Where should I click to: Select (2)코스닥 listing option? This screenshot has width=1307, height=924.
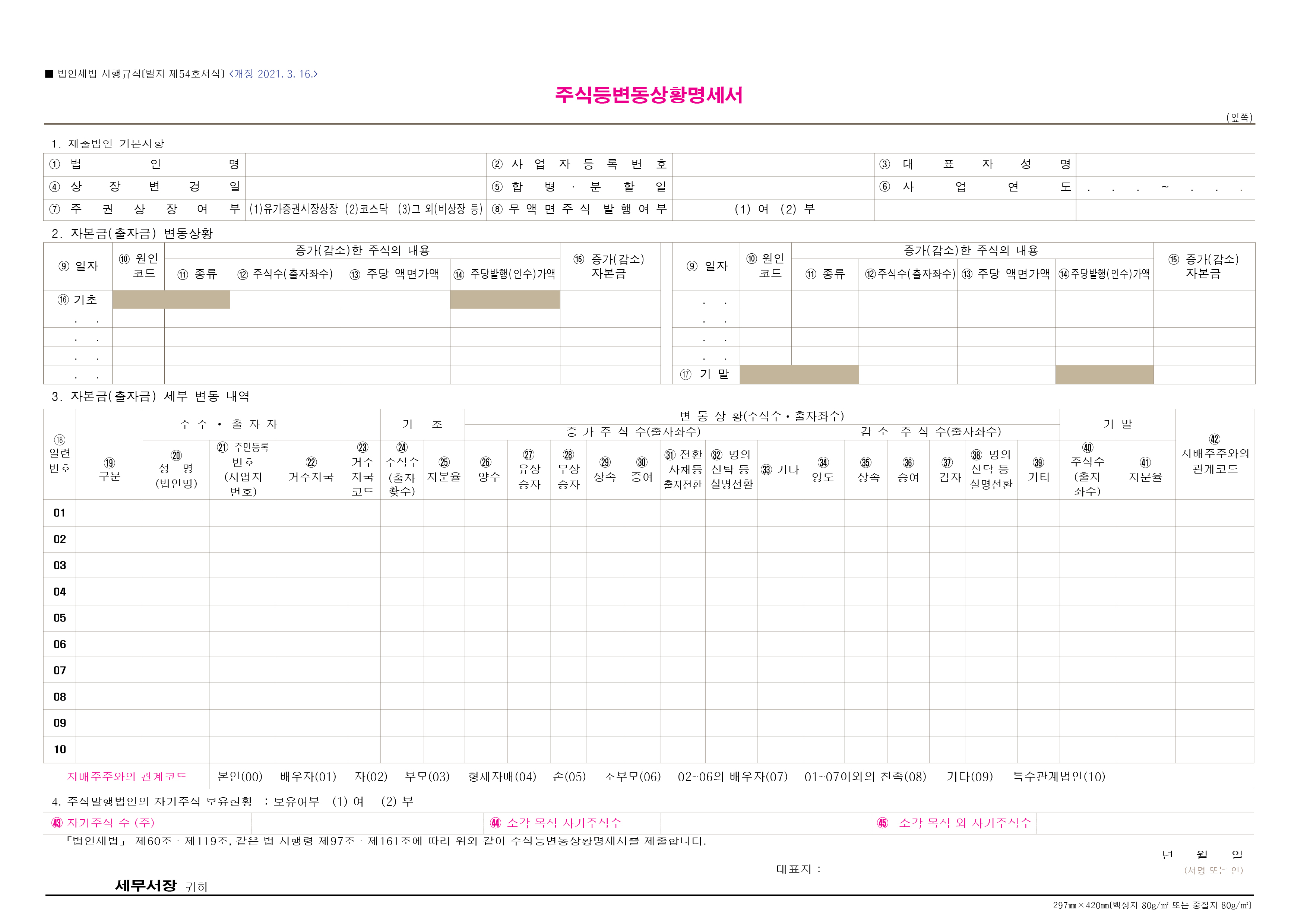coord(366,209)
